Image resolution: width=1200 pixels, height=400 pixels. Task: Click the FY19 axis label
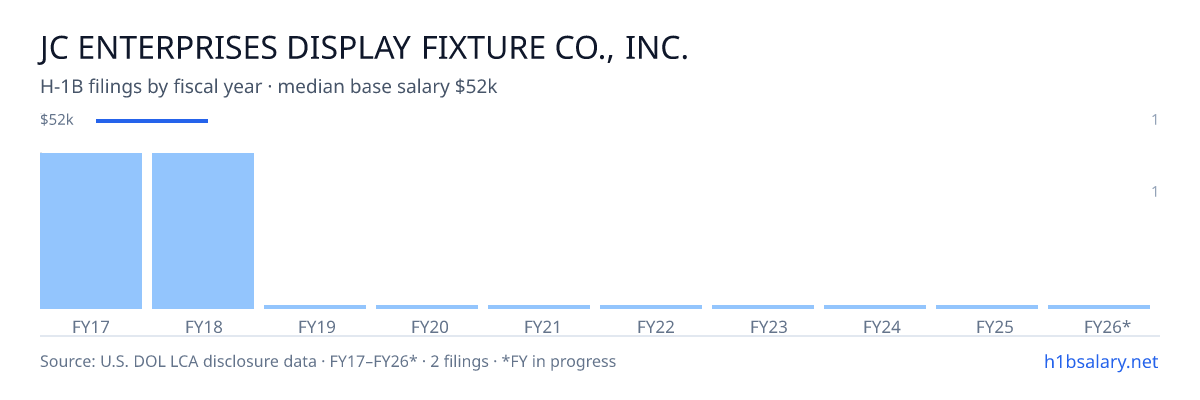point(316,326)
